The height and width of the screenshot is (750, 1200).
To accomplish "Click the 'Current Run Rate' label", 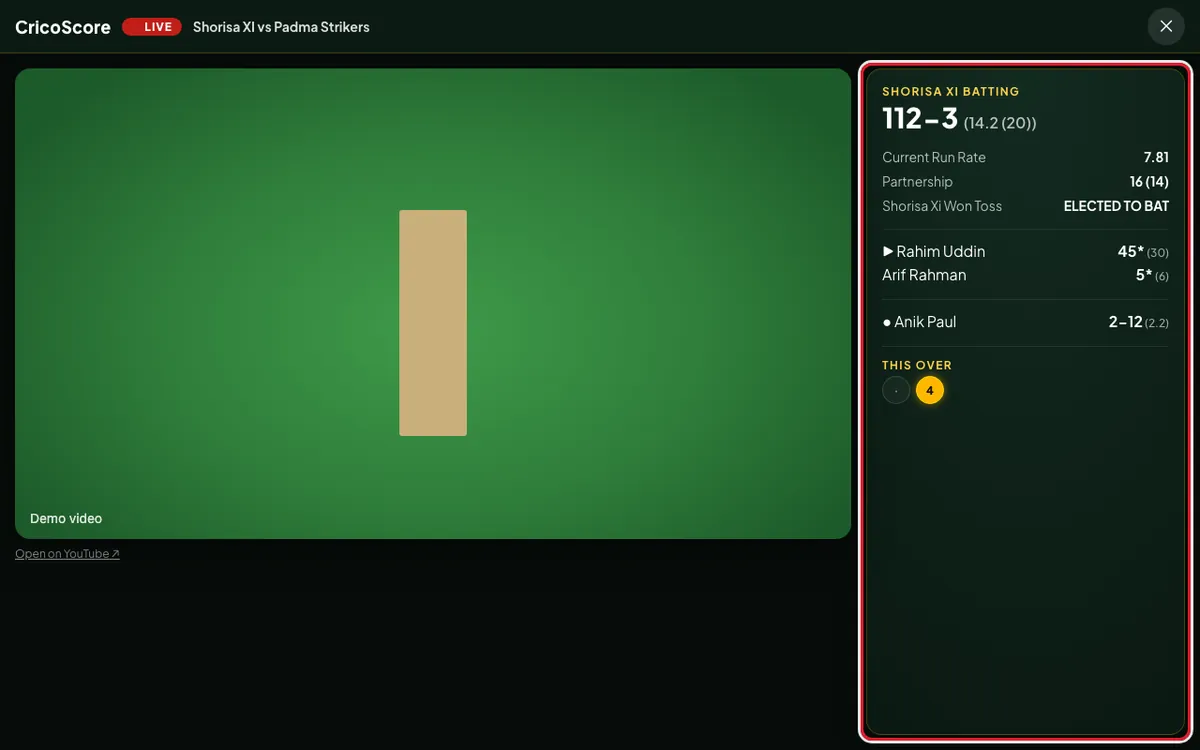I will (x=934, y=157).
